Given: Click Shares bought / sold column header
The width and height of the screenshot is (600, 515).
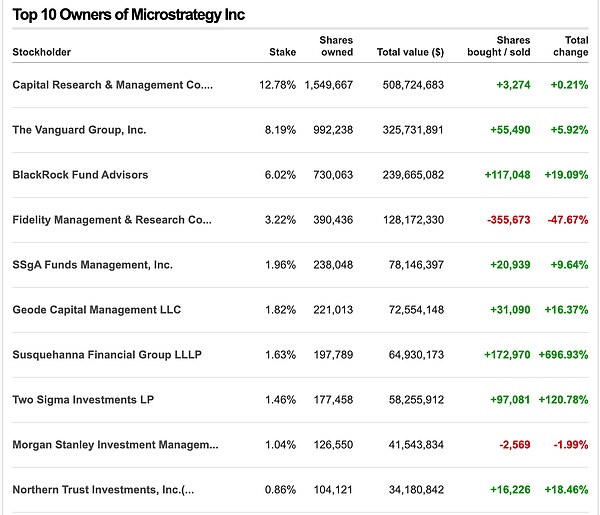Looking at the screenshot, I should tap(498, 46).
